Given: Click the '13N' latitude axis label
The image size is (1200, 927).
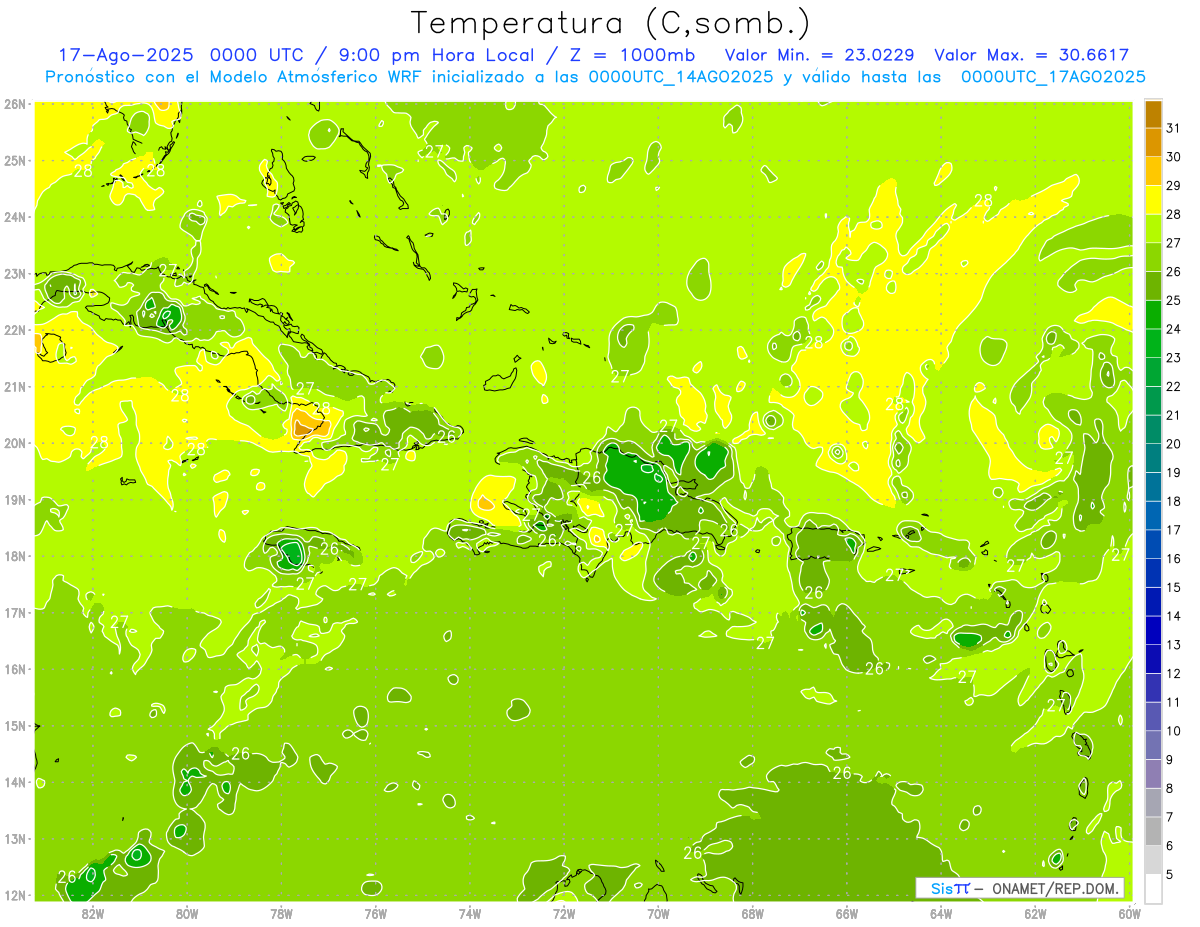Looking at the screenshot, I should tap(15, 839).
